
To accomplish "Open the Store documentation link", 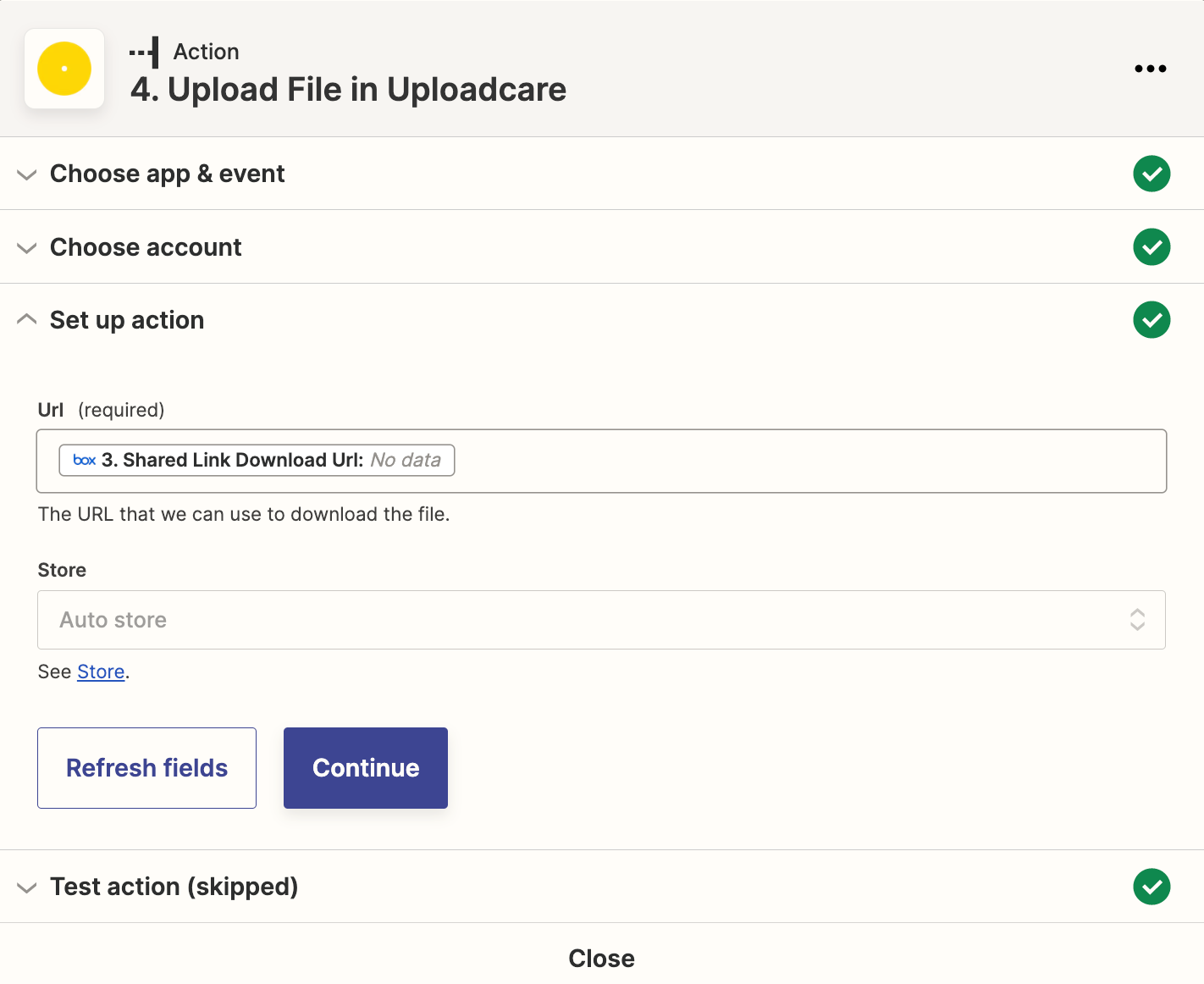I will (101, 672).
